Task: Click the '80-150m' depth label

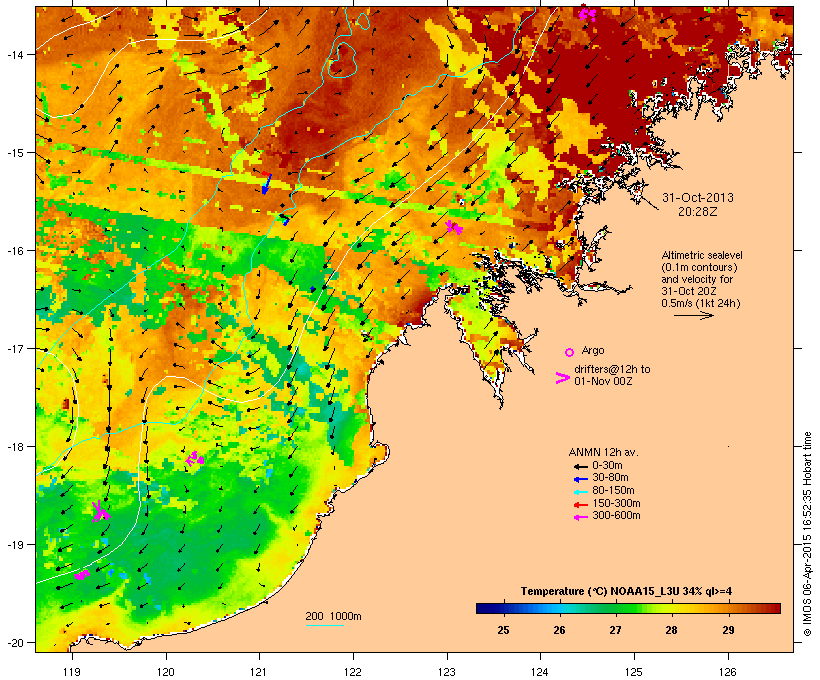Action: pyautogui.click(x=613, y=491)
